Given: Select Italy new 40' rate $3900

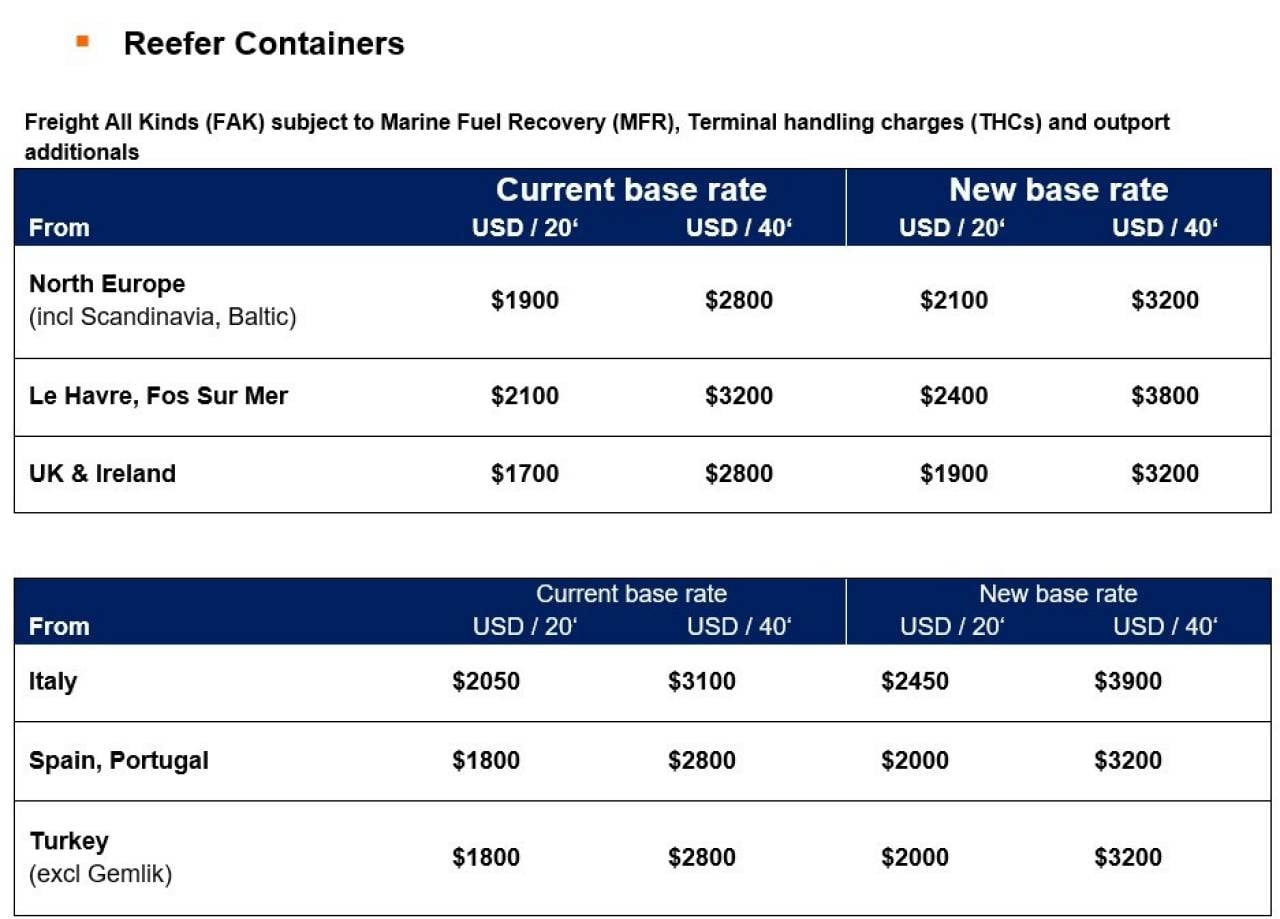Looking at the screenshot, I should (x=1128, y=682).
